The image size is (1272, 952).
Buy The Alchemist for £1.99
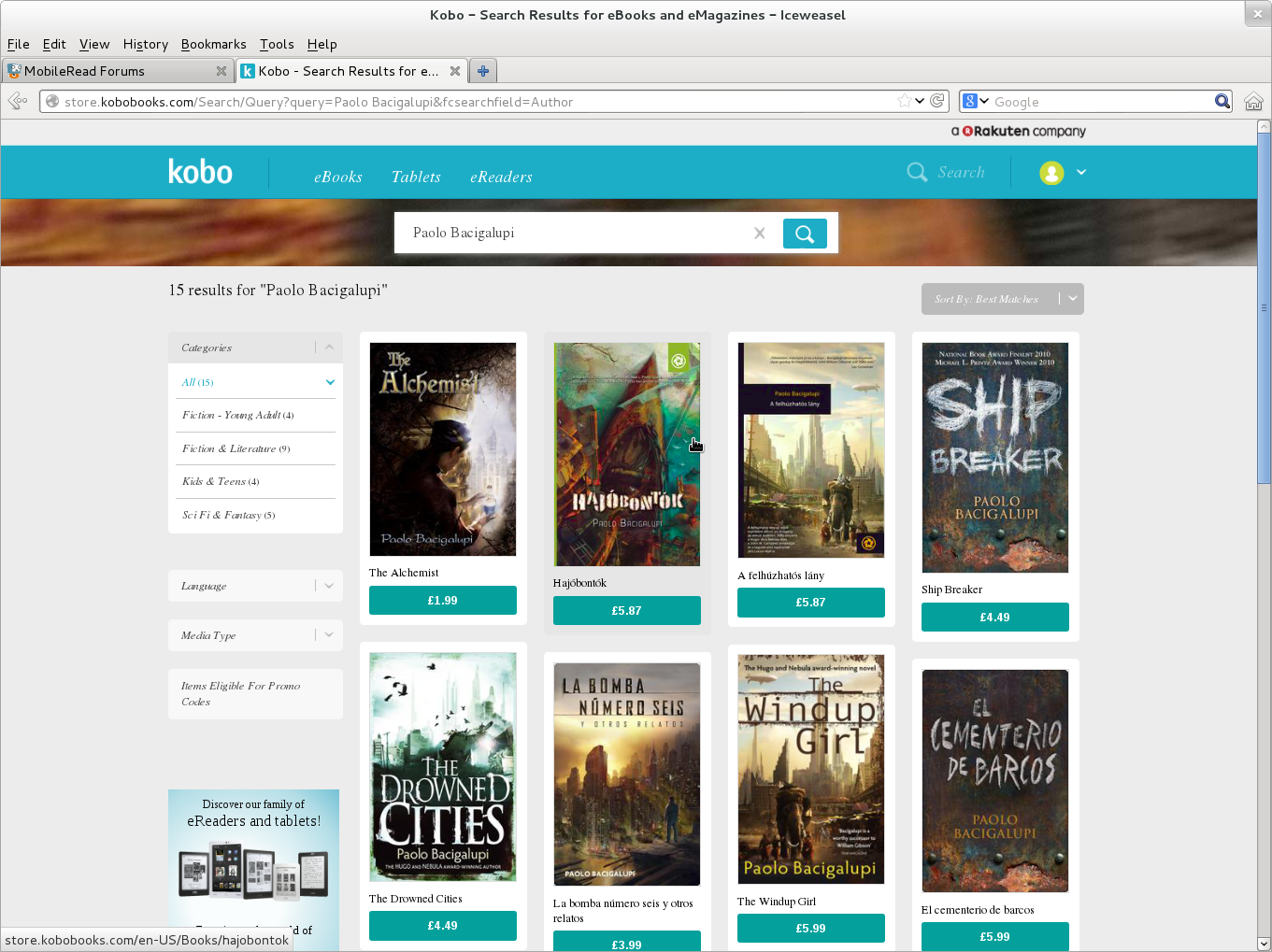click(x=443, y=601)
